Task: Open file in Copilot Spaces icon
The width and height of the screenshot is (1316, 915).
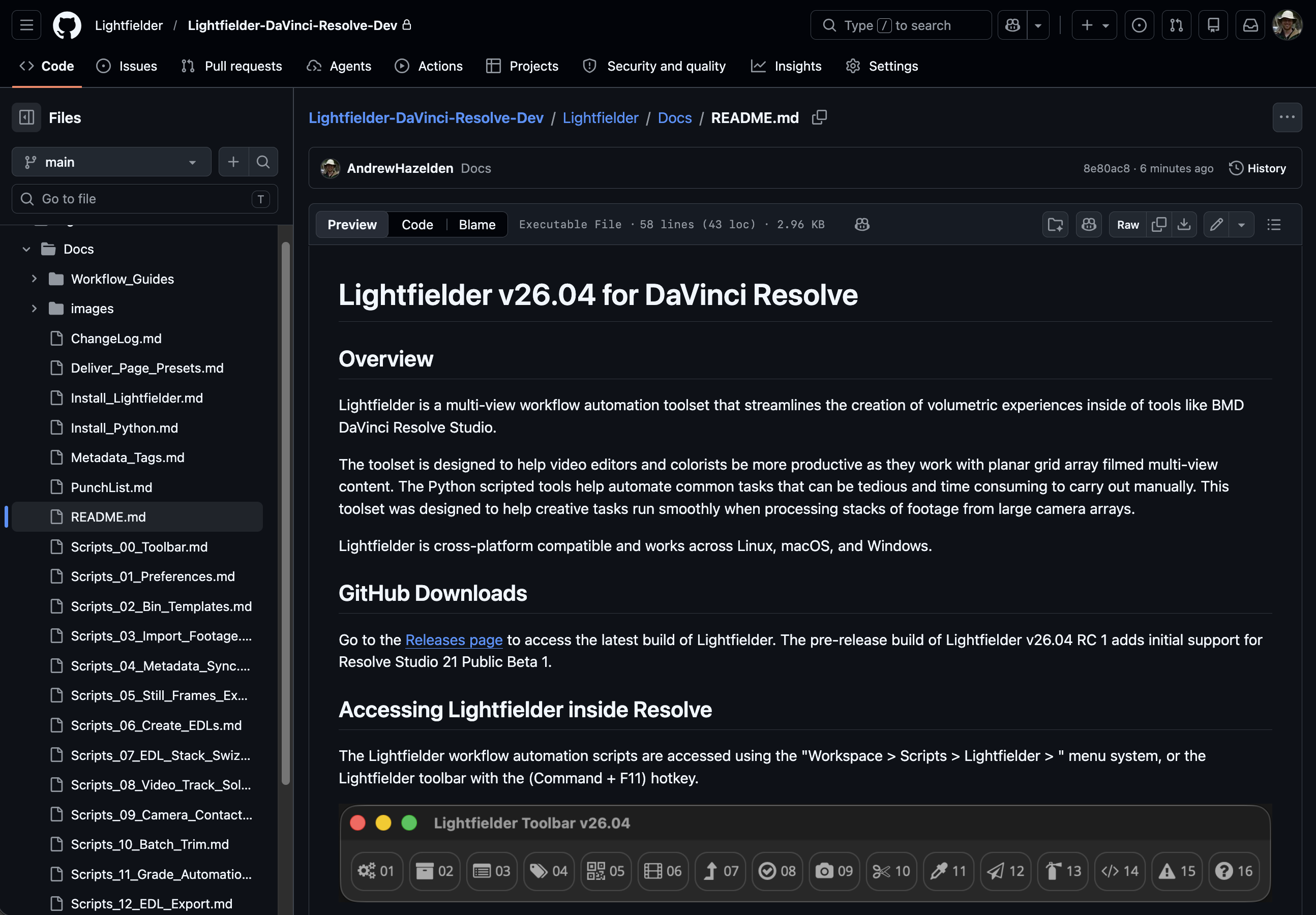Action: click(1055, 225)
